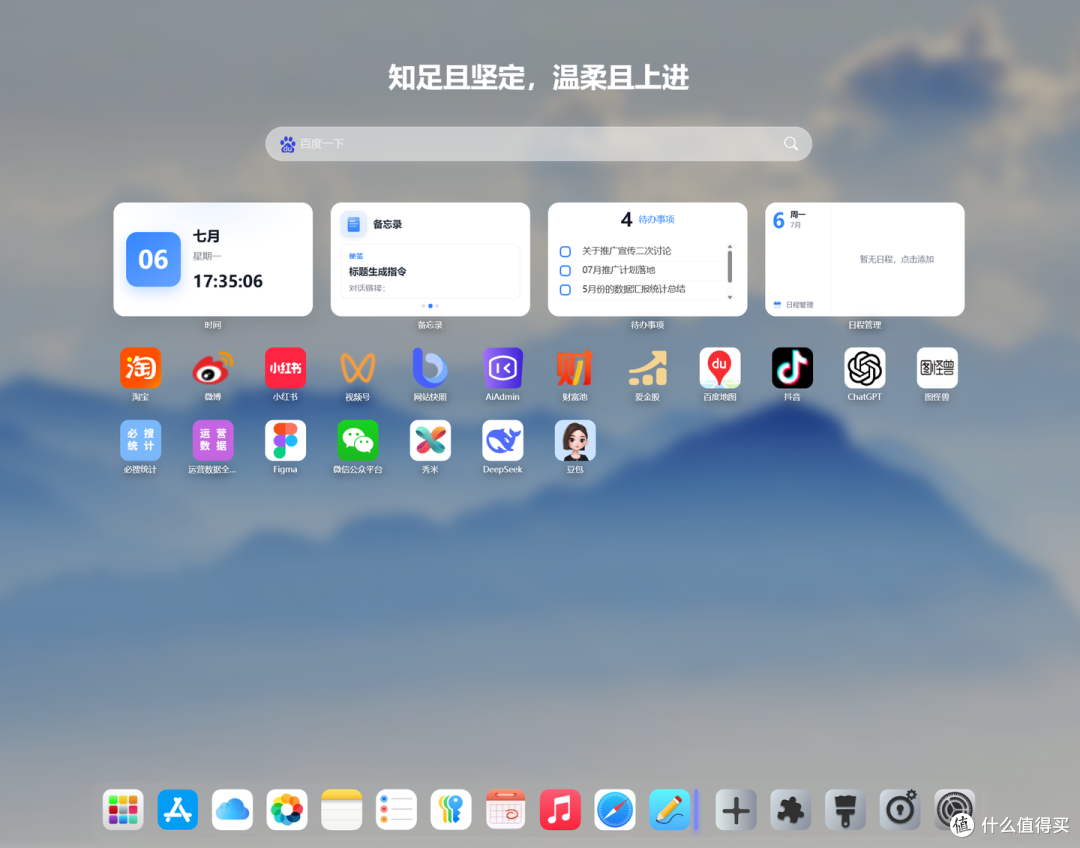This screenshot has width=1080, height=848.
Task: Open the 网站快照 shortcut
Action: (430, 368)
